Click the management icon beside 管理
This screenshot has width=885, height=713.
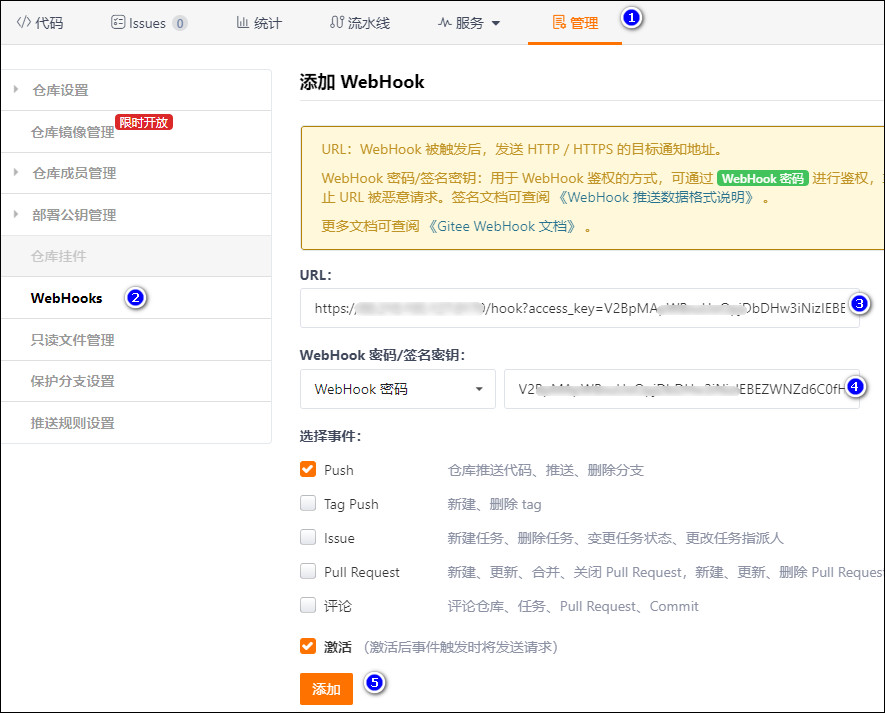(x=559, y=23)
